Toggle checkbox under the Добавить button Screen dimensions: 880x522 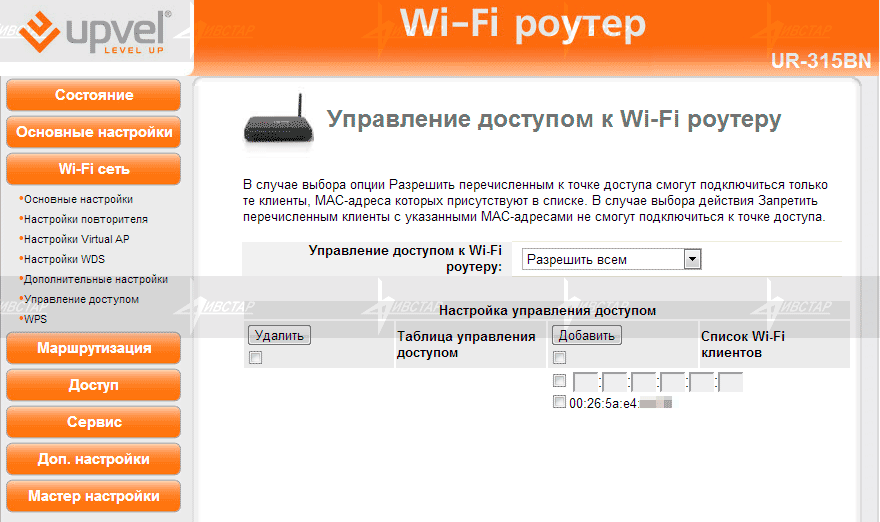(x=559, y=358)
